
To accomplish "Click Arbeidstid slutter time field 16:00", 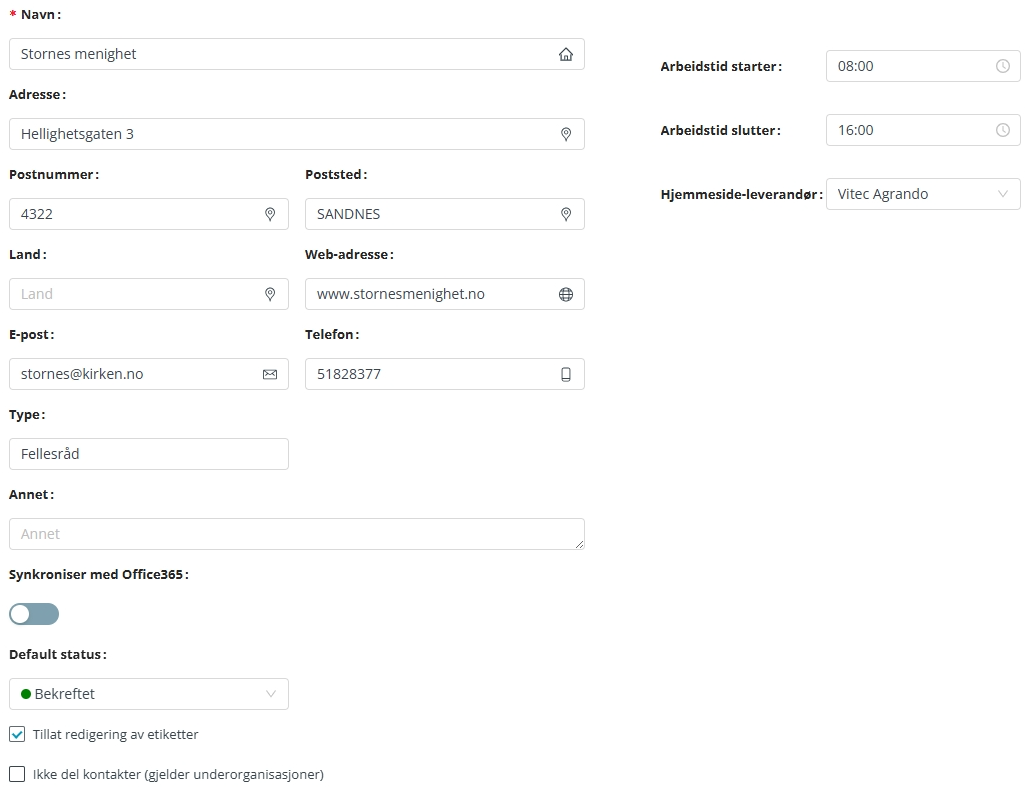I will tap(923, 130).
